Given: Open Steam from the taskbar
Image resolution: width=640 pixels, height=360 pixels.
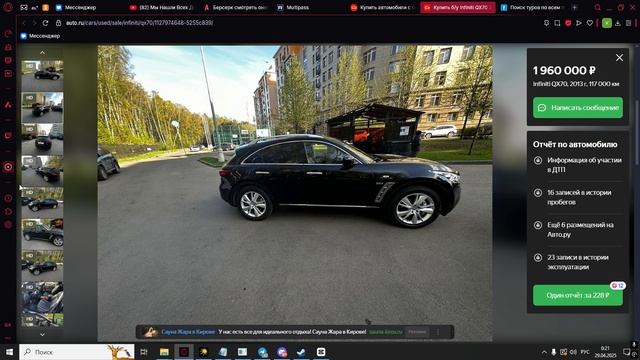Looking at the screenshot, I should (x=301, y=352).
